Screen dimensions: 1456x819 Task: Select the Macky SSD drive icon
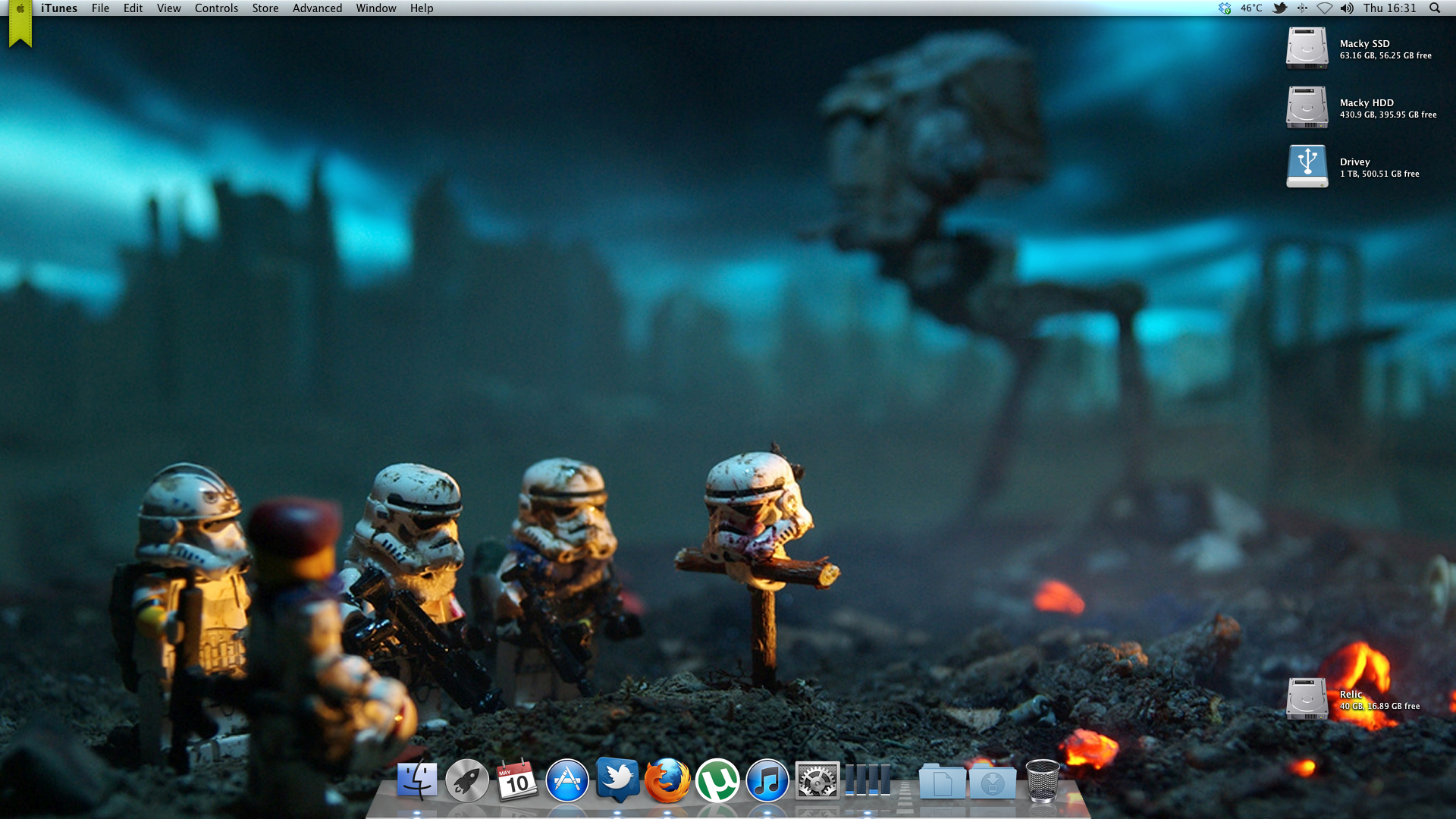point(1307,48)
